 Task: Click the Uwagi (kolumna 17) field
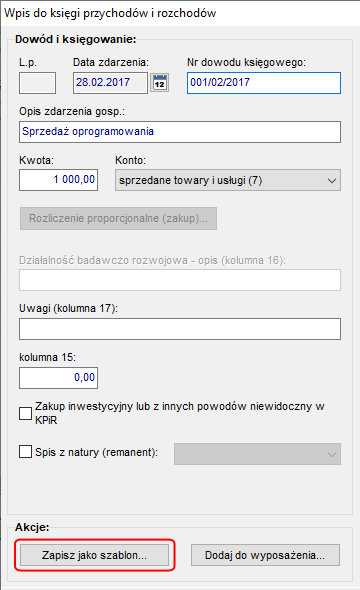[180, 329]
